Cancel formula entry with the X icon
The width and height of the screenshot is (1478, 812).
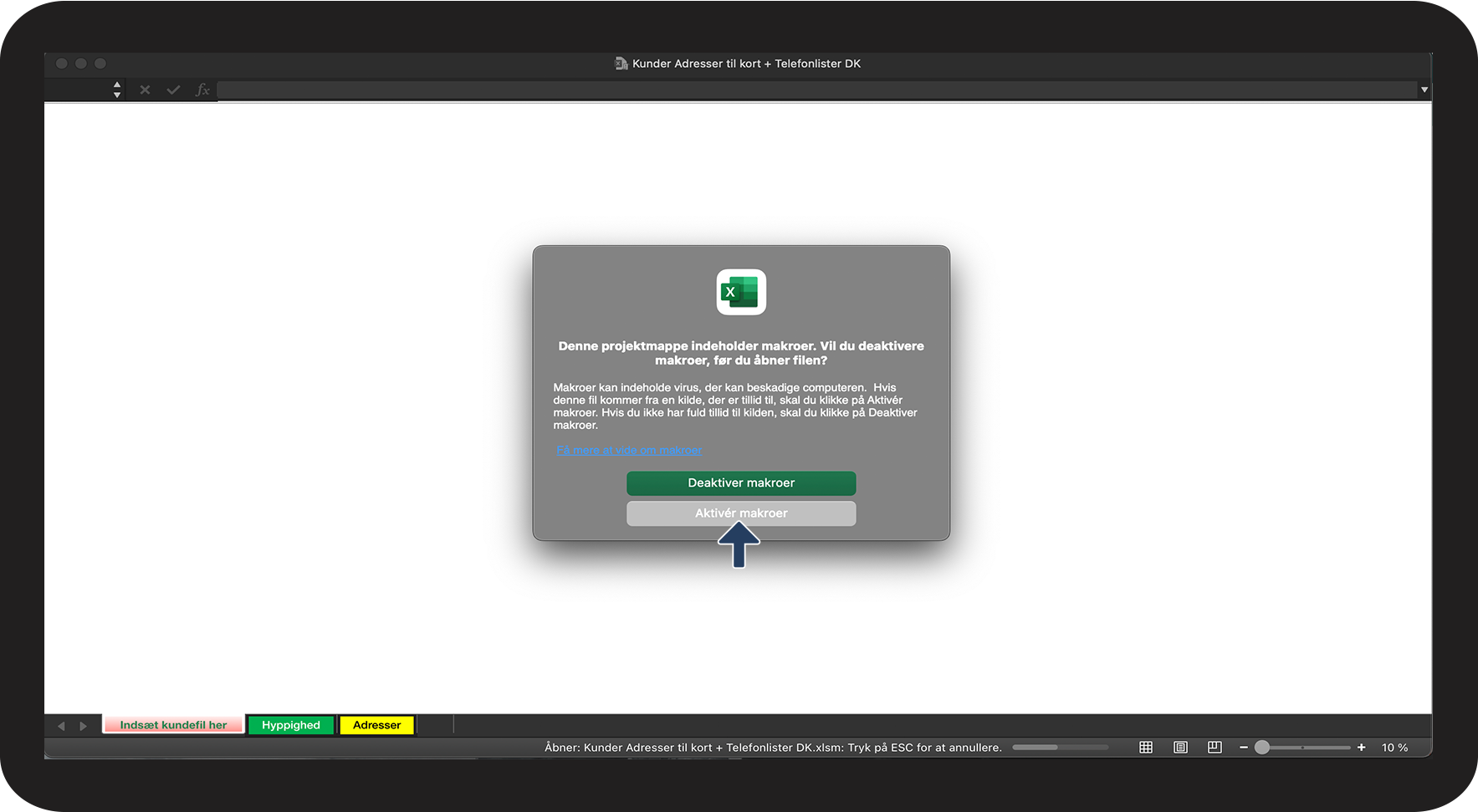(x=145, y=89)
